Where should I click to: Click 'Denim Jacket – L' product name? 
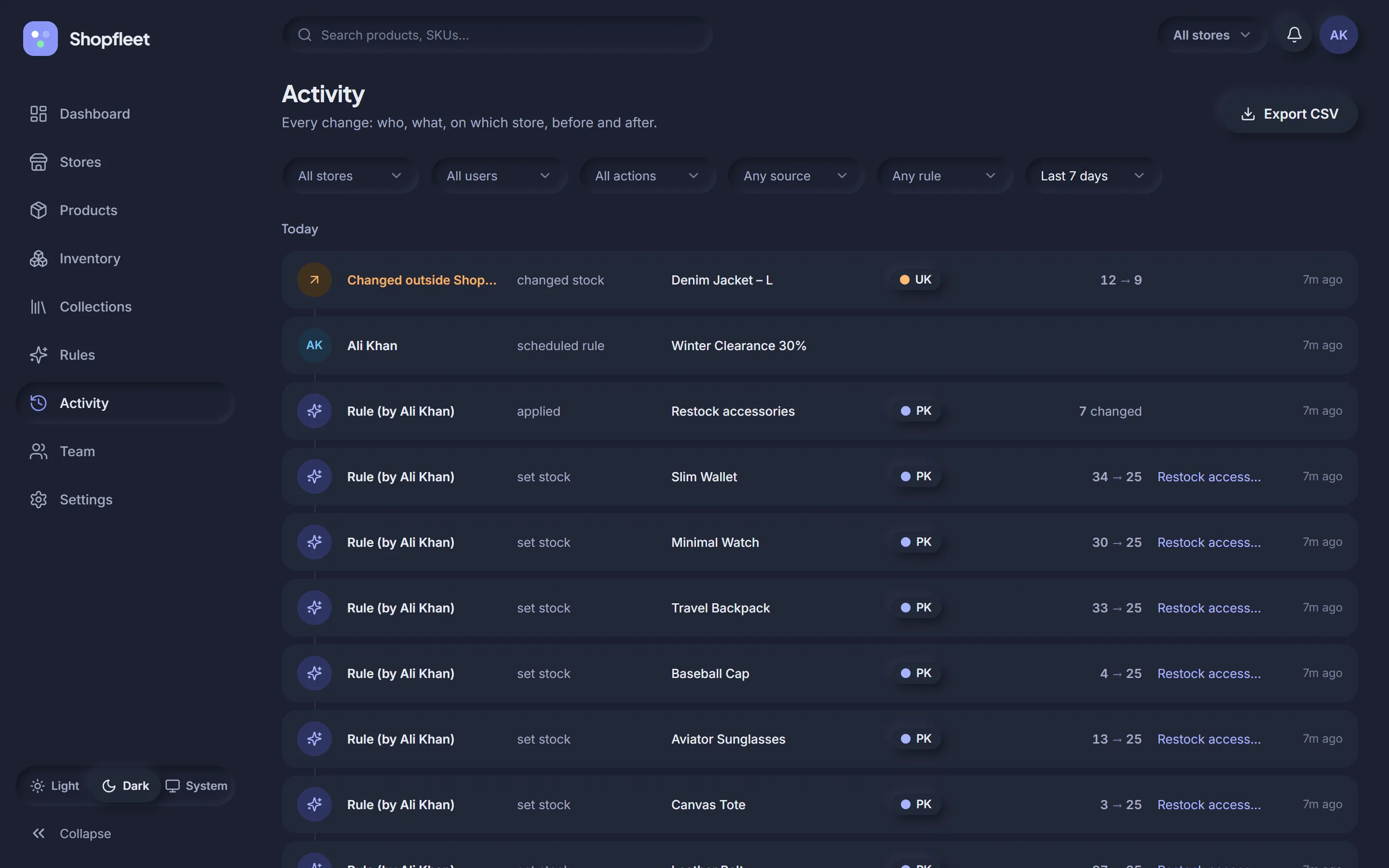(722, 280)
